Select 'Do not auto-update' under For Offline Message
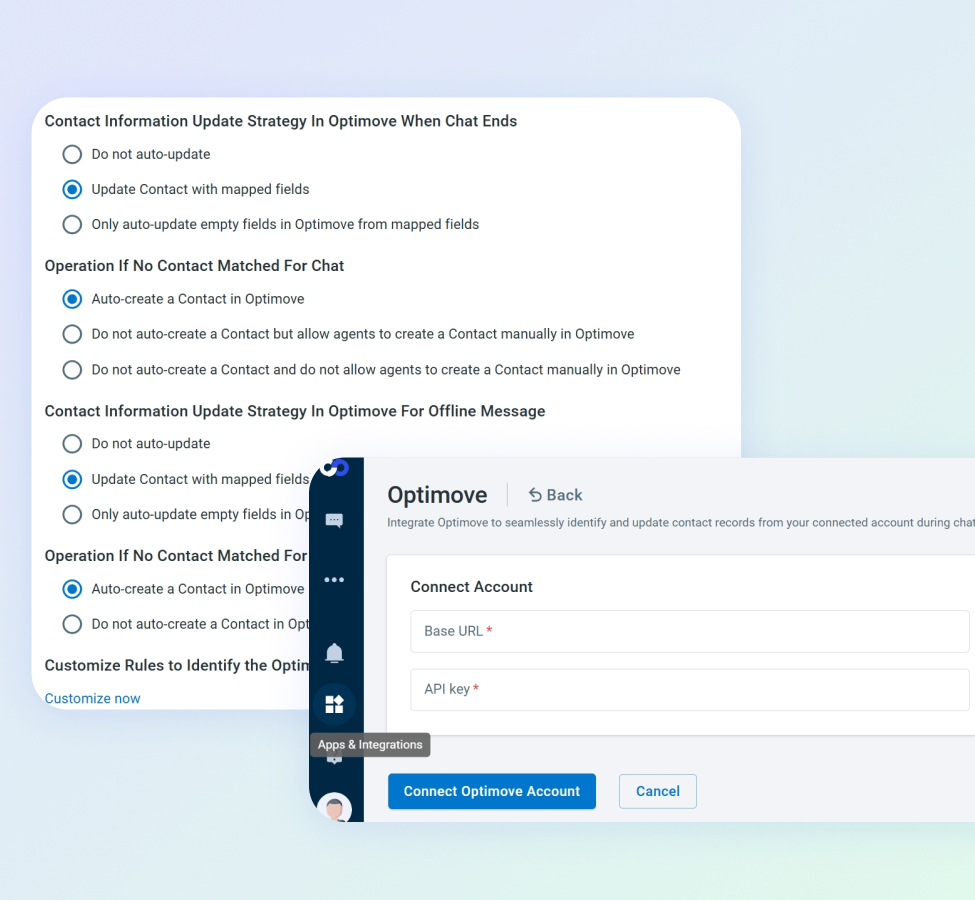 coord(72,443)
